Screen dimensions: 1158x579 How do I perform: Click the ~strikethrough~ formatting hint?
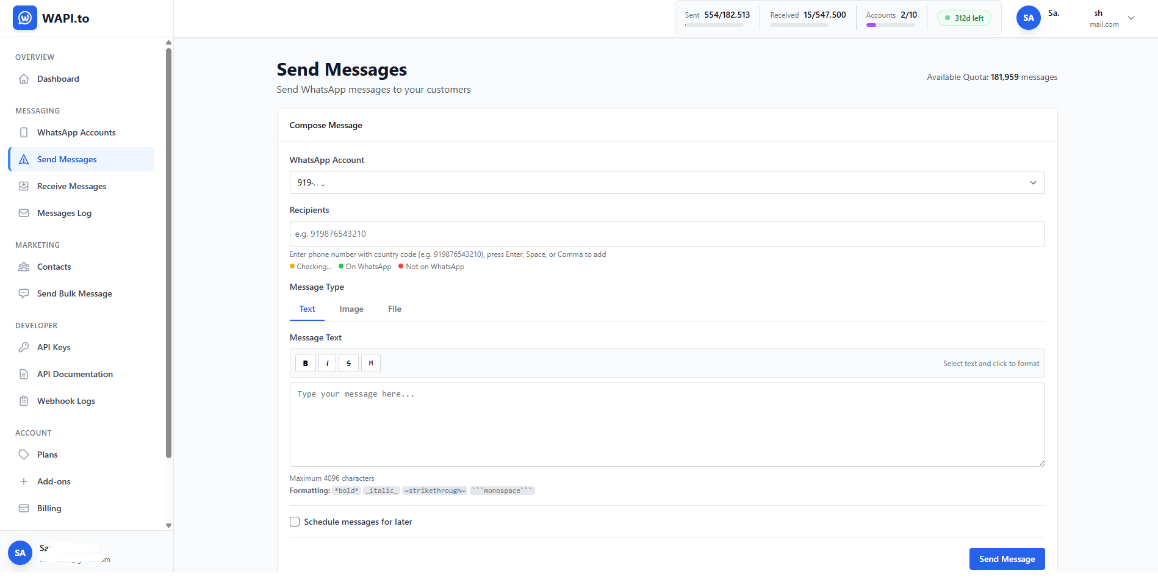tap(435, 490)
